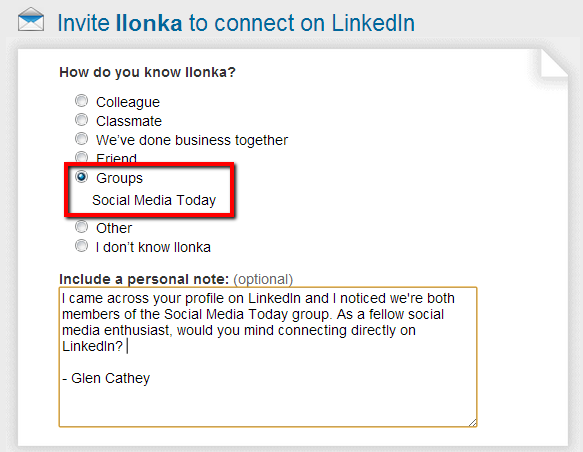Pick the Friend radio button

(81, 156)
